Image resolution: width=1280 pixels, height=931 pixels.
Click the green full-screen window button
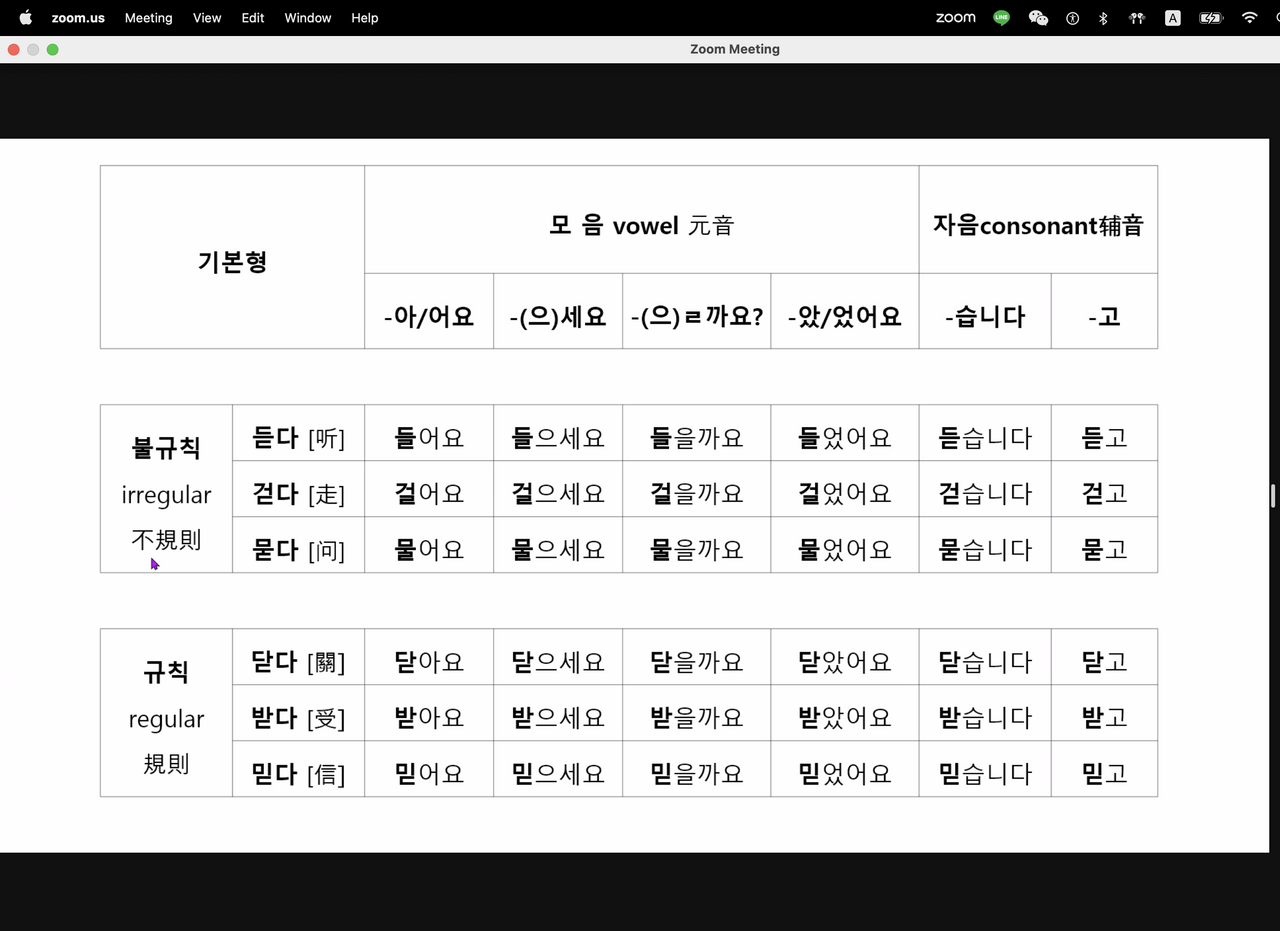[x=53, y=49]
